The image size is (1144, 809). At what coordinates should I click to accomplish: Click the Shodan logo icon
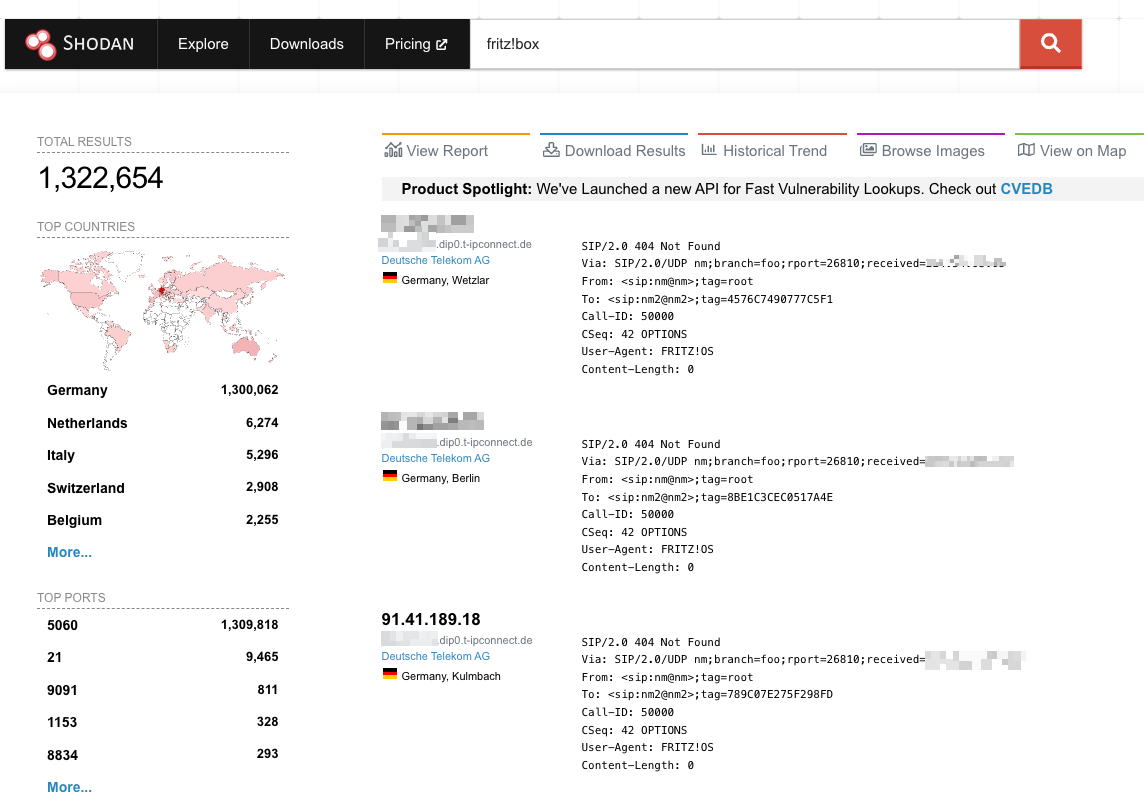[x=40, y=44]
